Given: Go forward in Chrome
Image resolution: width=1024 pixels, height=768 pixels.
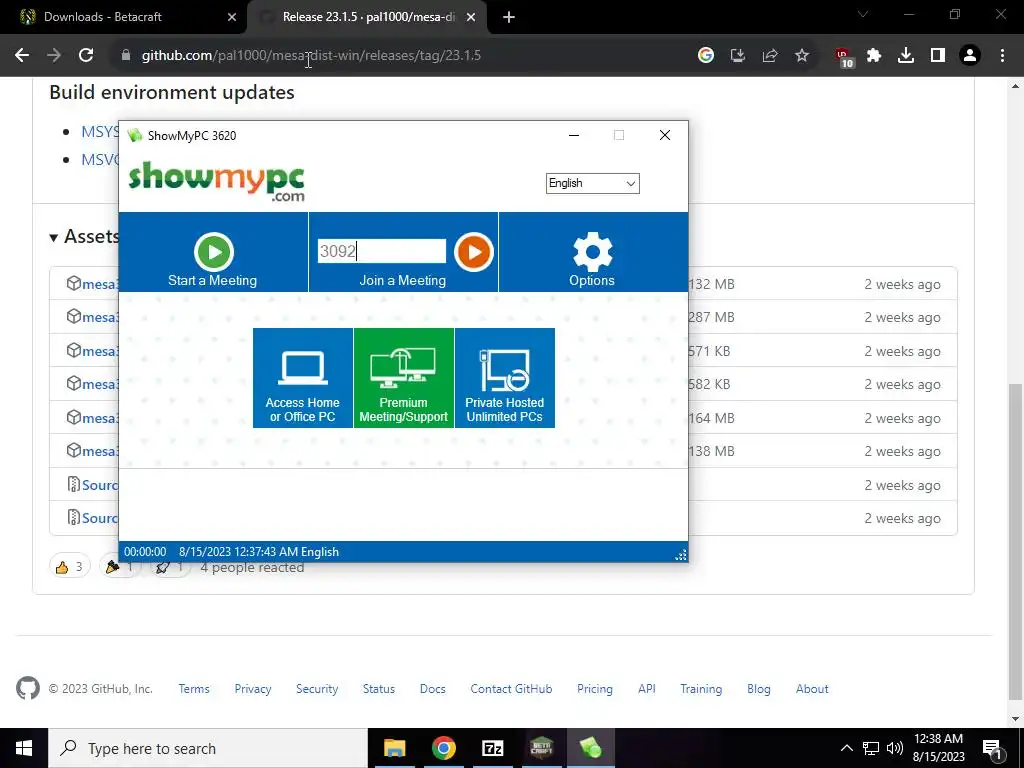Looking at the screenshot, I should coord(54,56).
